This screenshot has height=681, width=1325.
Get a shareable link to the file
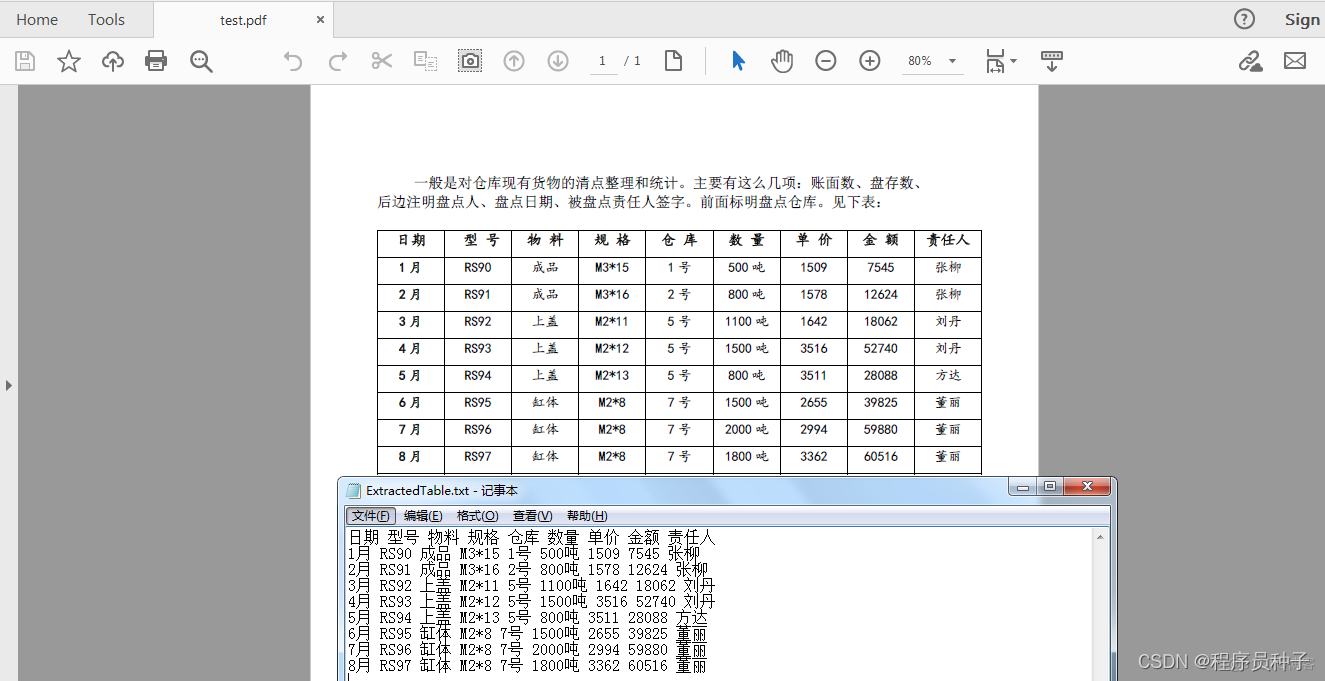coord(1250,61)
